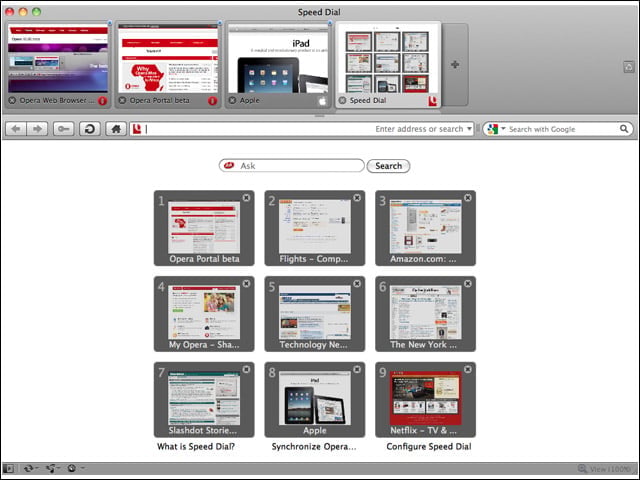This screenshot has width=640, height=480.
Task: Remove Amazon.com speed dial entry
Action: [468, 198]
